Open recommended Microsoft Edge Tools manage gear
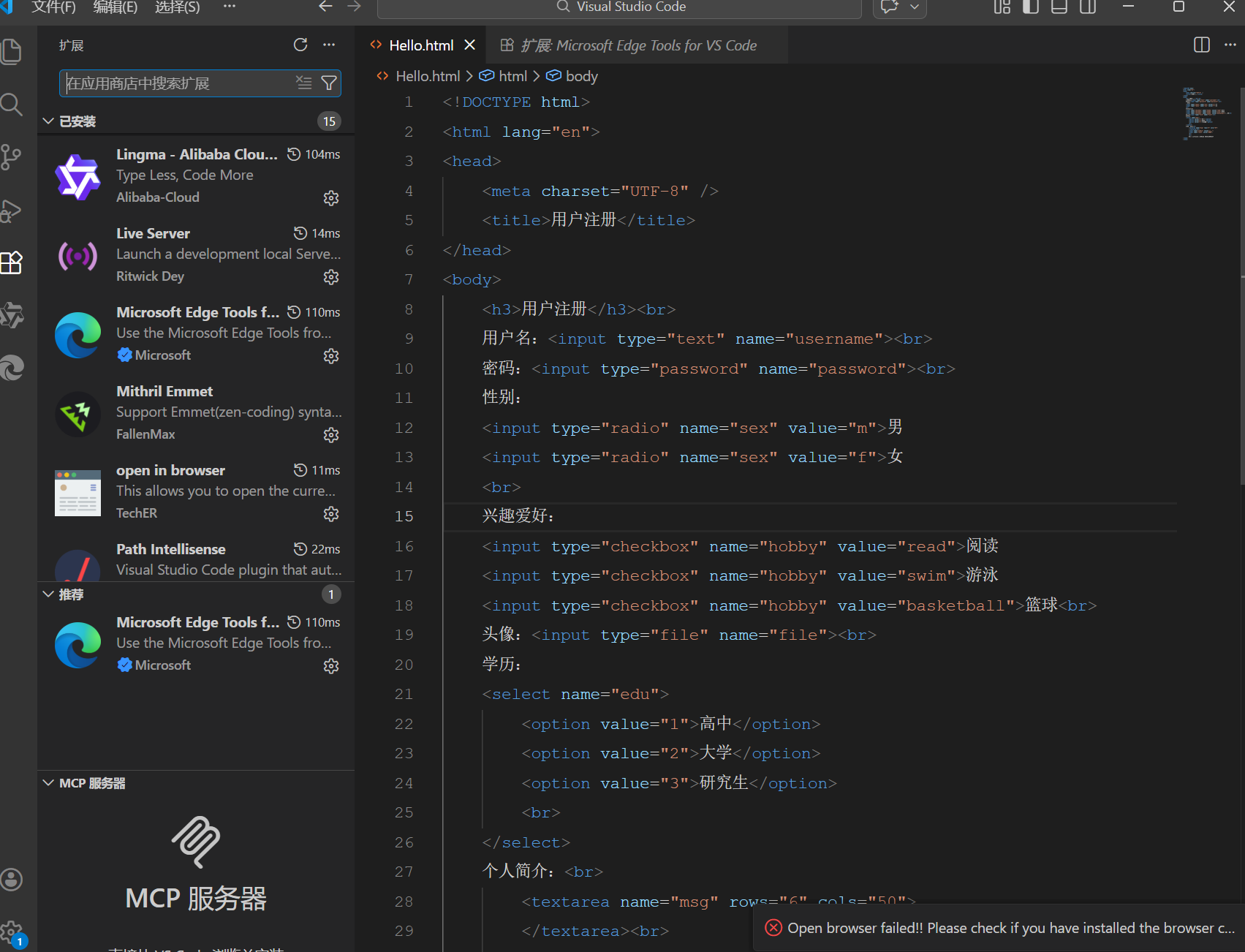Image resolution: width=1245 pixels, height=952 pixels. click(331, 666)
